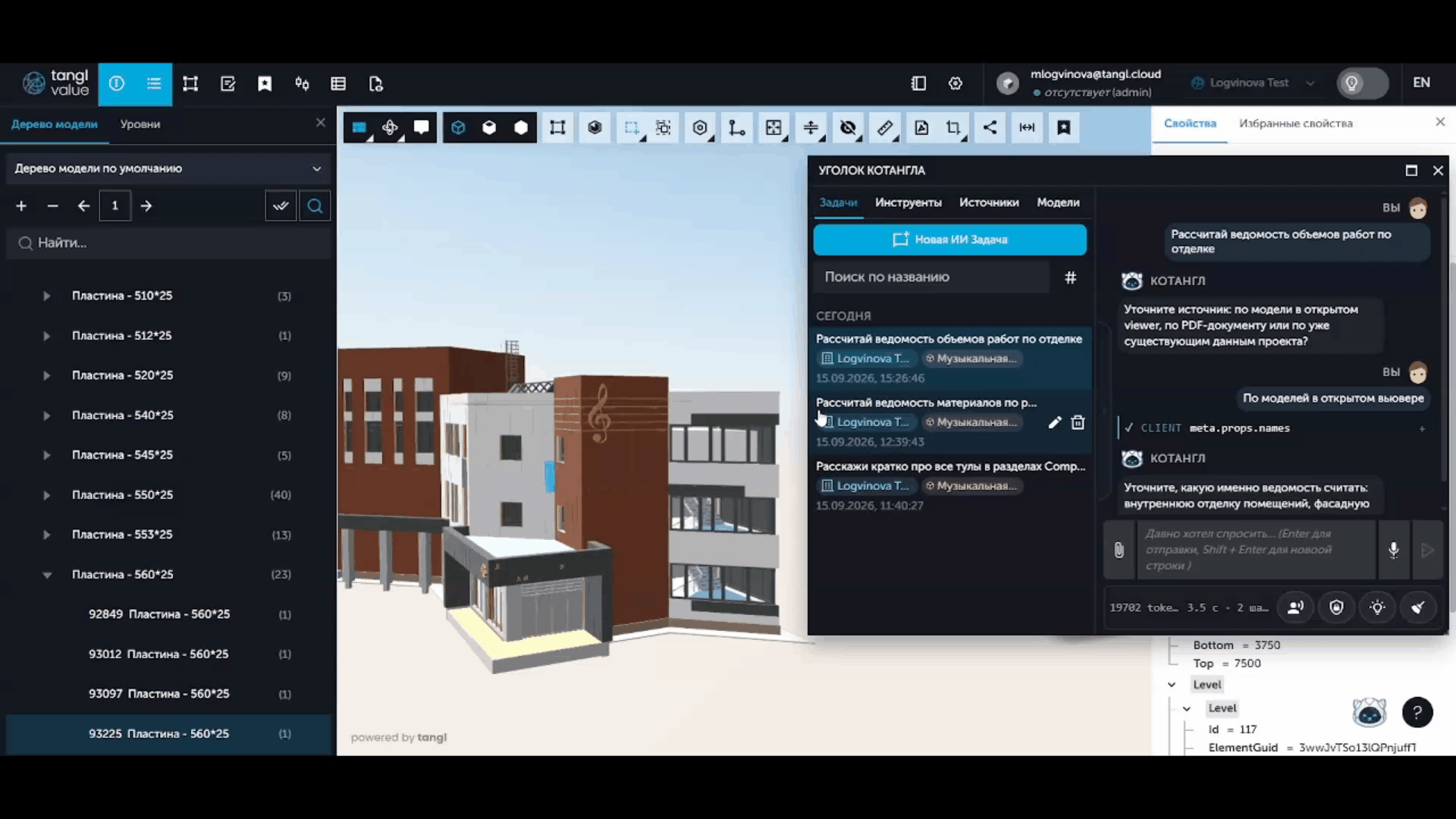This screenshot has width=1456, height=819.
Task: Click the section box crop tool
Action: (x=953, y=128)
